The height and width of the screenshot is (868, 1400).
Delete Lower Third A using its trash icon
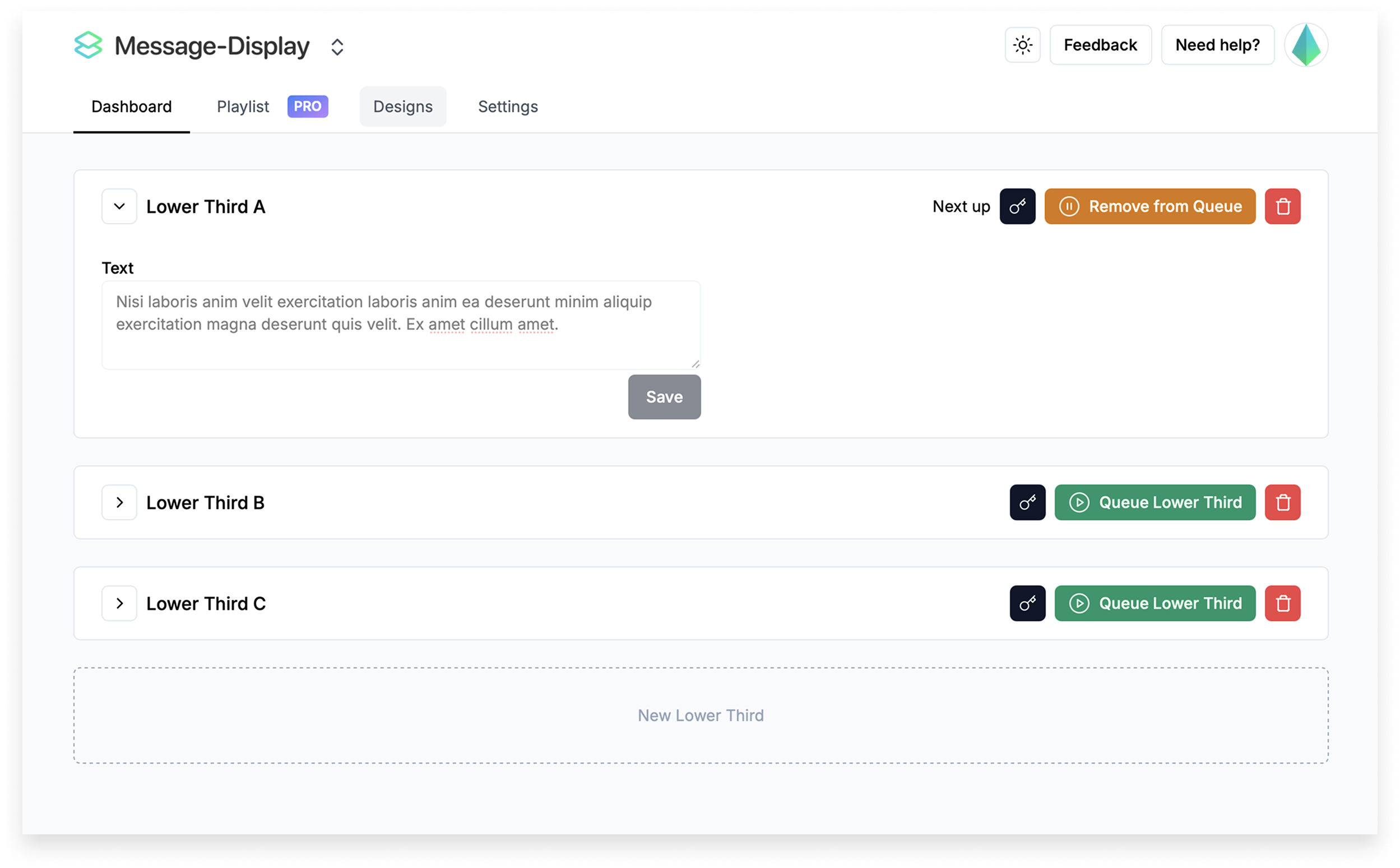click(1283, 206)
